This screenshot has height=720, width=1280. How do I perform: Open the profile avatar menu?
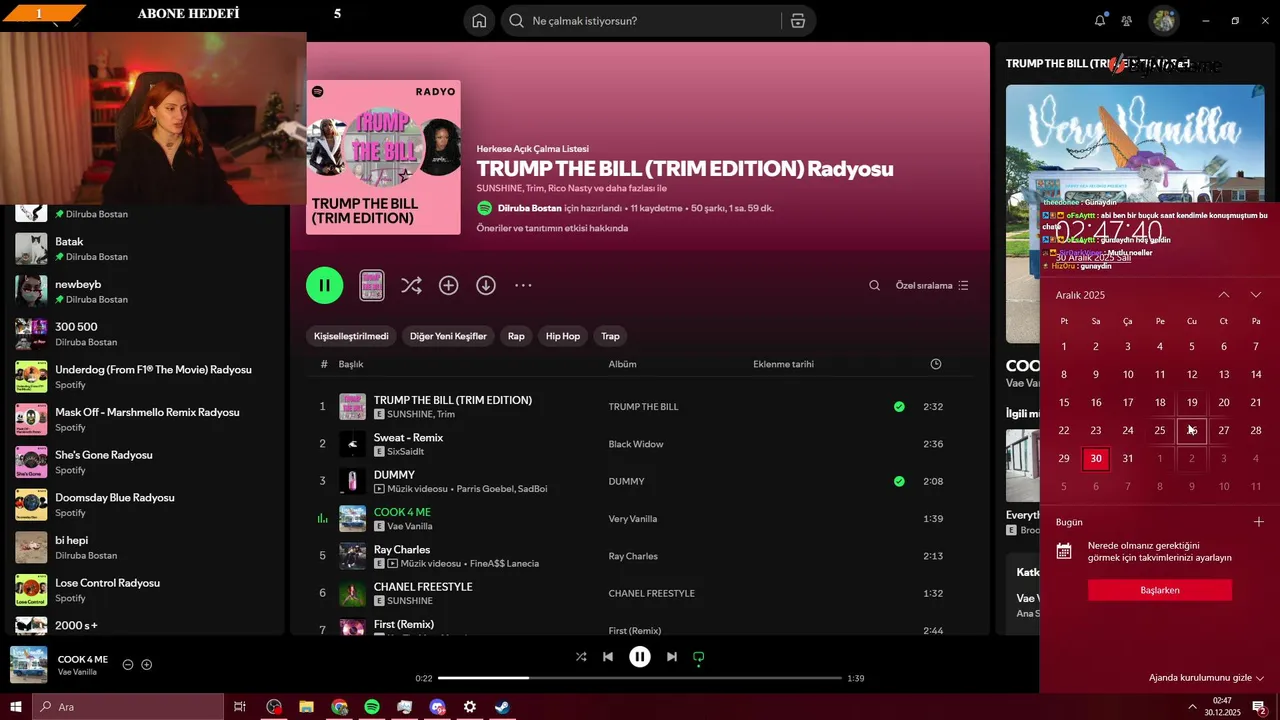click(x=1163, y=21)
